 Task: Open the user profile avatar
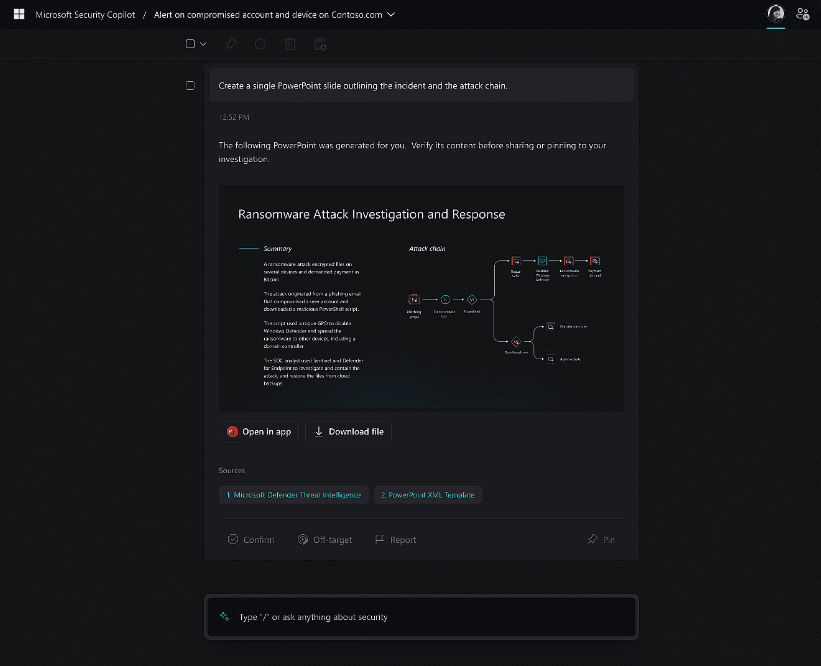[x=775, y=14]
